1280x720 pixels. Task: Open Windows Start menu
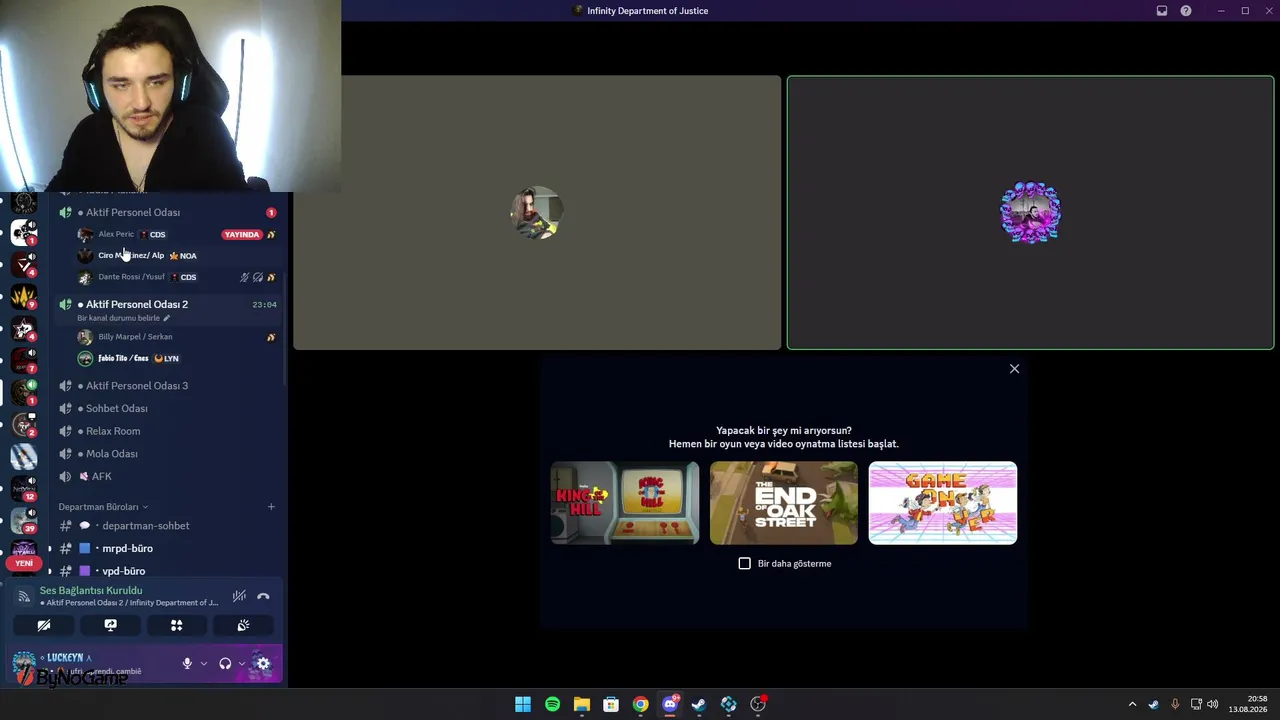click(523, 705)
